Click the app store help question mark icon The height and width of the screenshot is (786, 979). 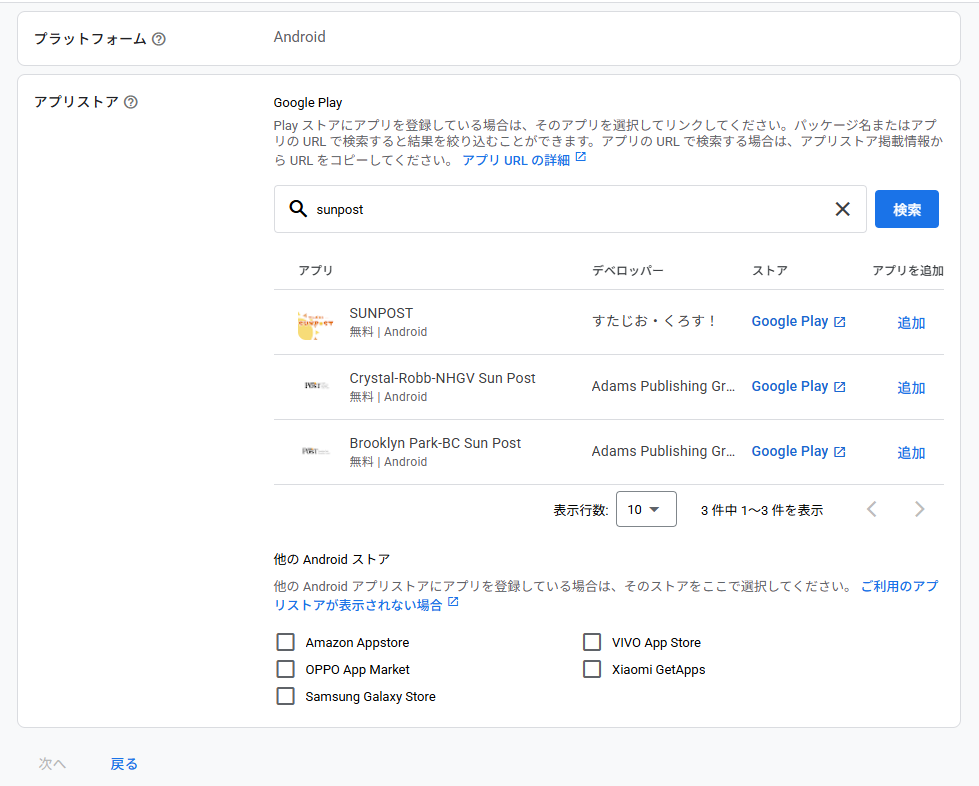coord(131,102)
